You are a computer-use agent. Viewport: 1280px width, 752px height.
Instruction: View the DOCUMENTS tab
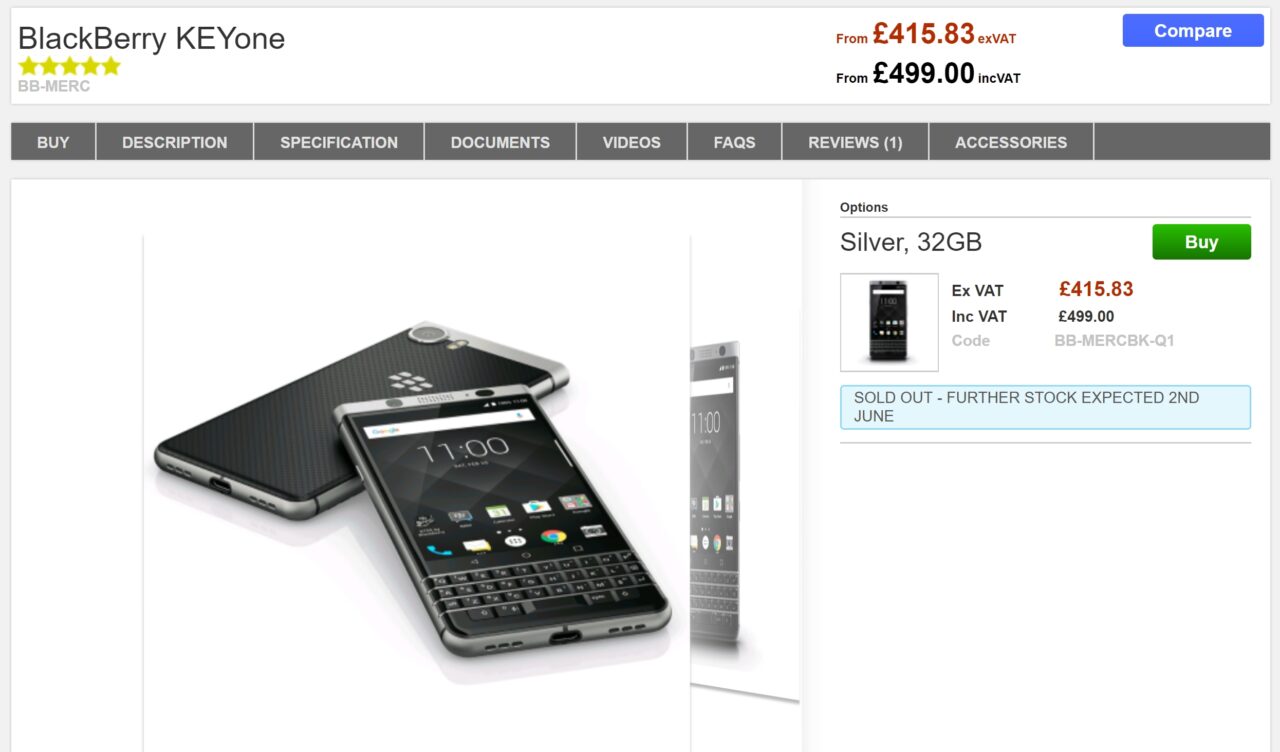point(500,142)
